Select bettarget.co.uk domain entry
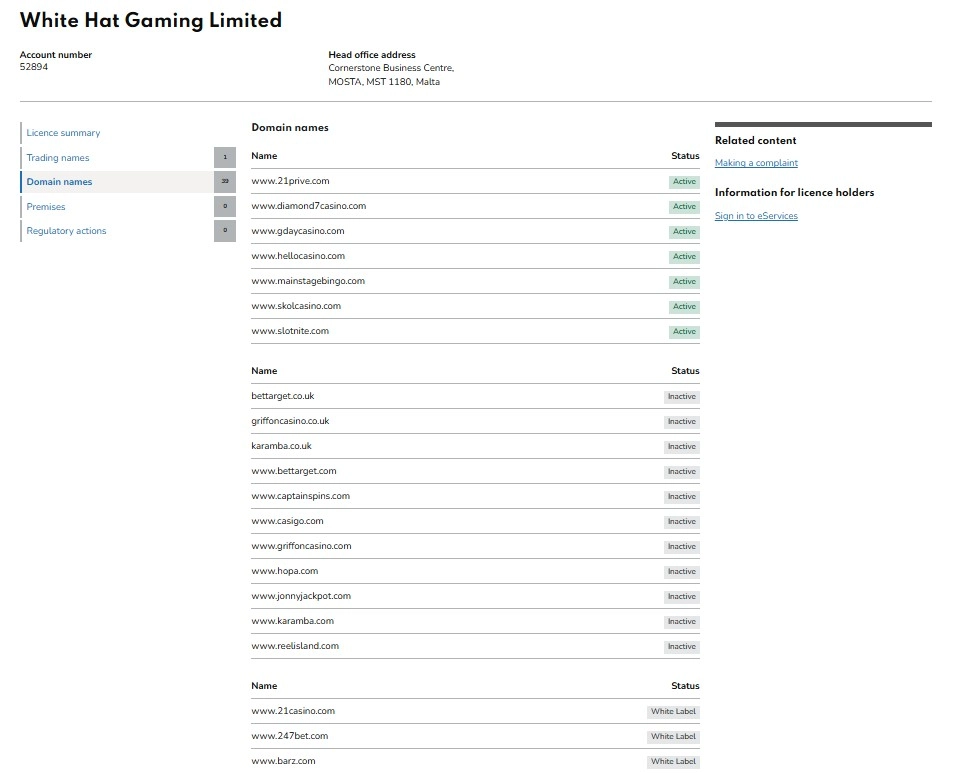 282,396
